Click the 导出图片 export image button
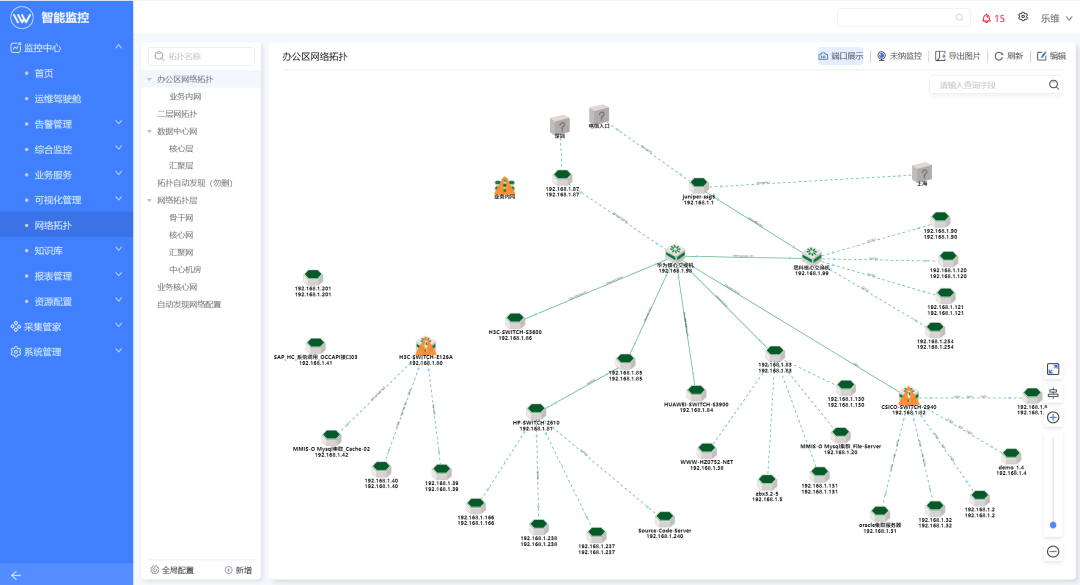1080x585 pixels. click(957, 57)
